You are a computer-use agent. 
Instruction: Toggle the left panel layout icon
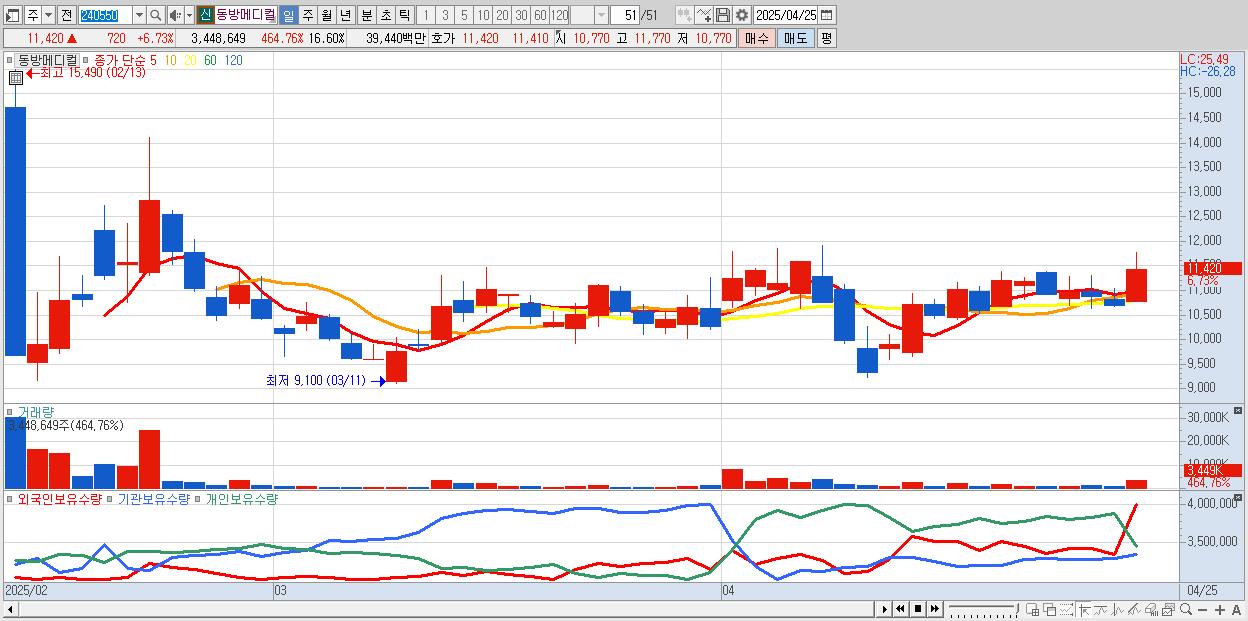[13, 15]
